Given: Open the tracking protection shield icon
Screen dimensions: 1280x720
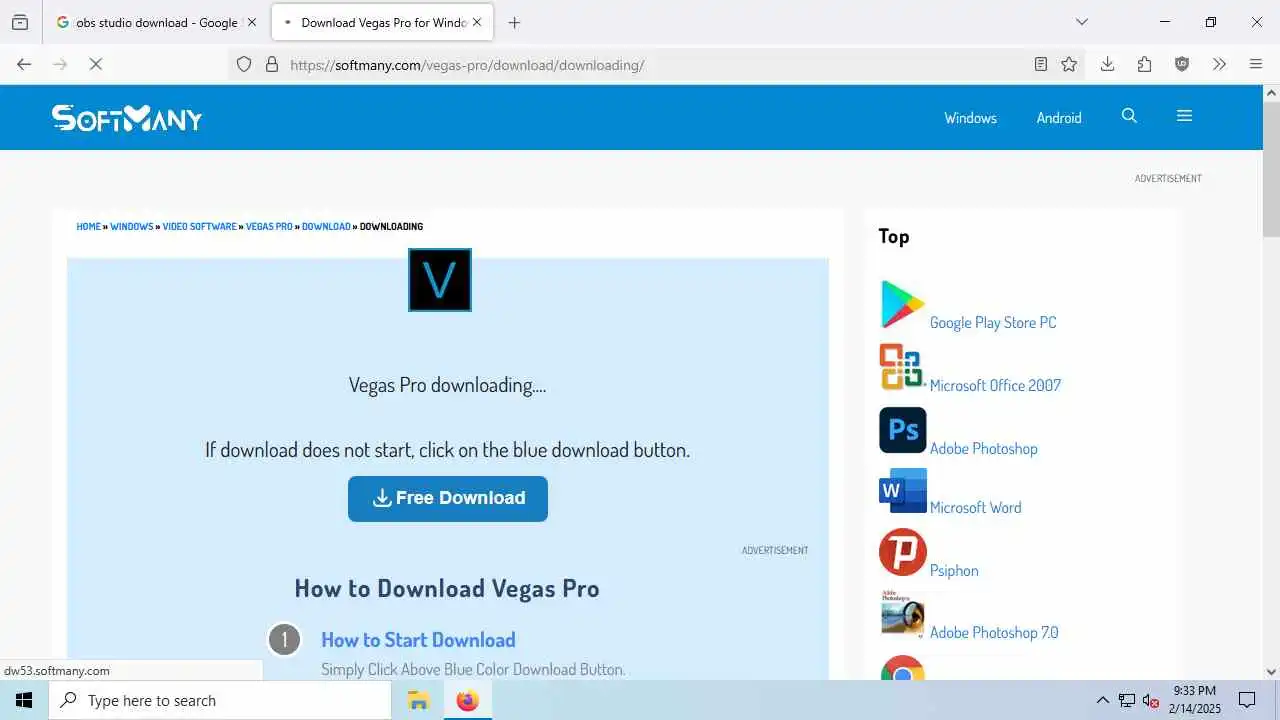Looking at the screenshot, I should pos(244,64).
